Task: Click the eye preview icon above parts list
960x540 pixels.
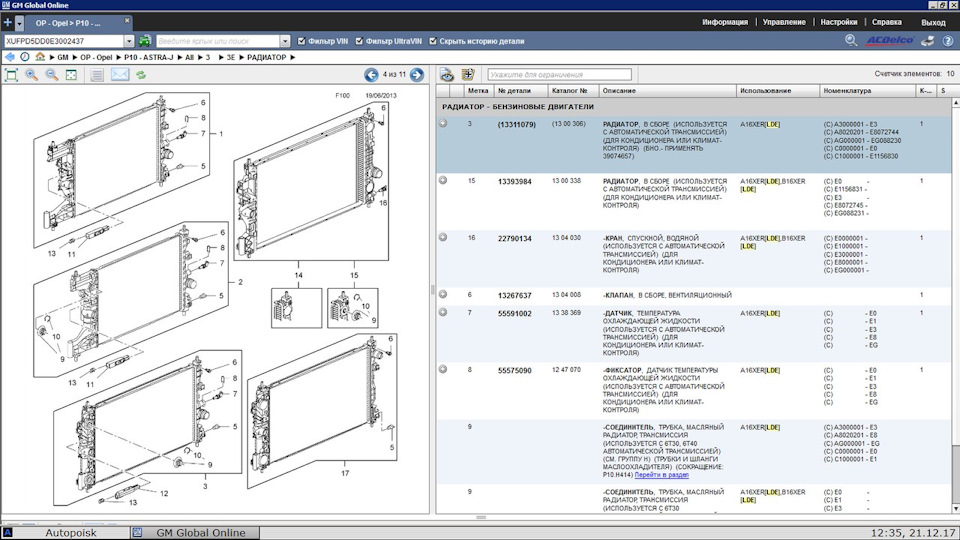Action: pos(447,75)
